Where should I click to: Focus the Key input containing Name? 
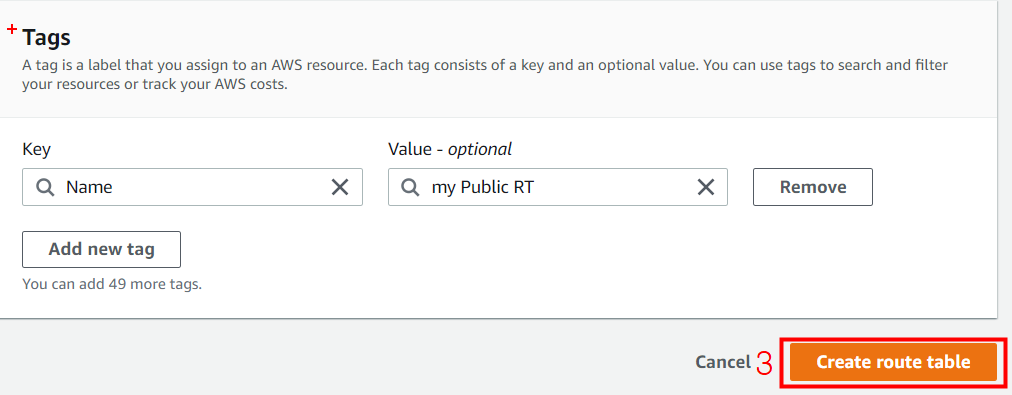click(192, 187)
